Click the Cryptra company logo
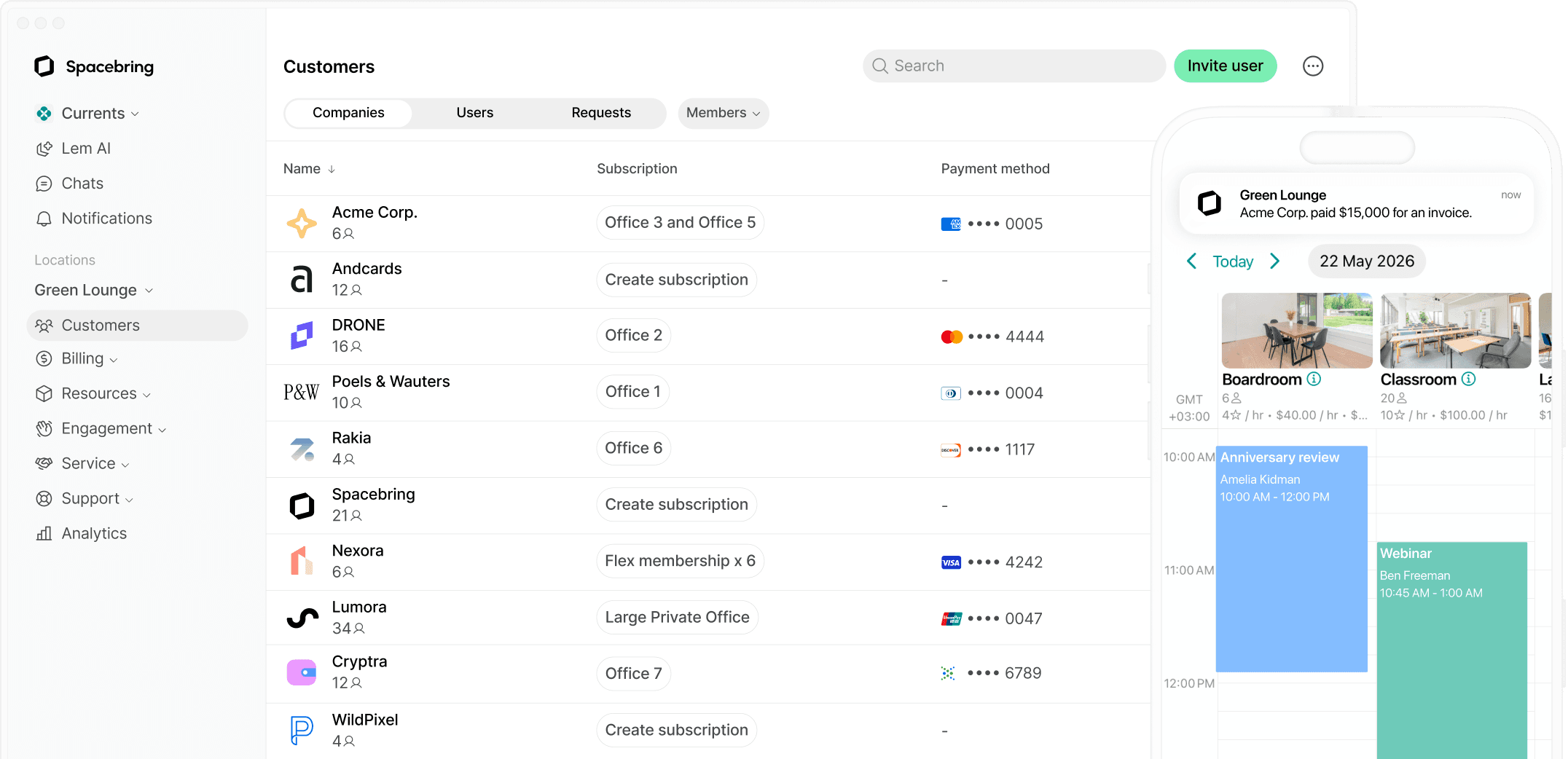This screenshot has height=759, width=1568. (302, 672)
